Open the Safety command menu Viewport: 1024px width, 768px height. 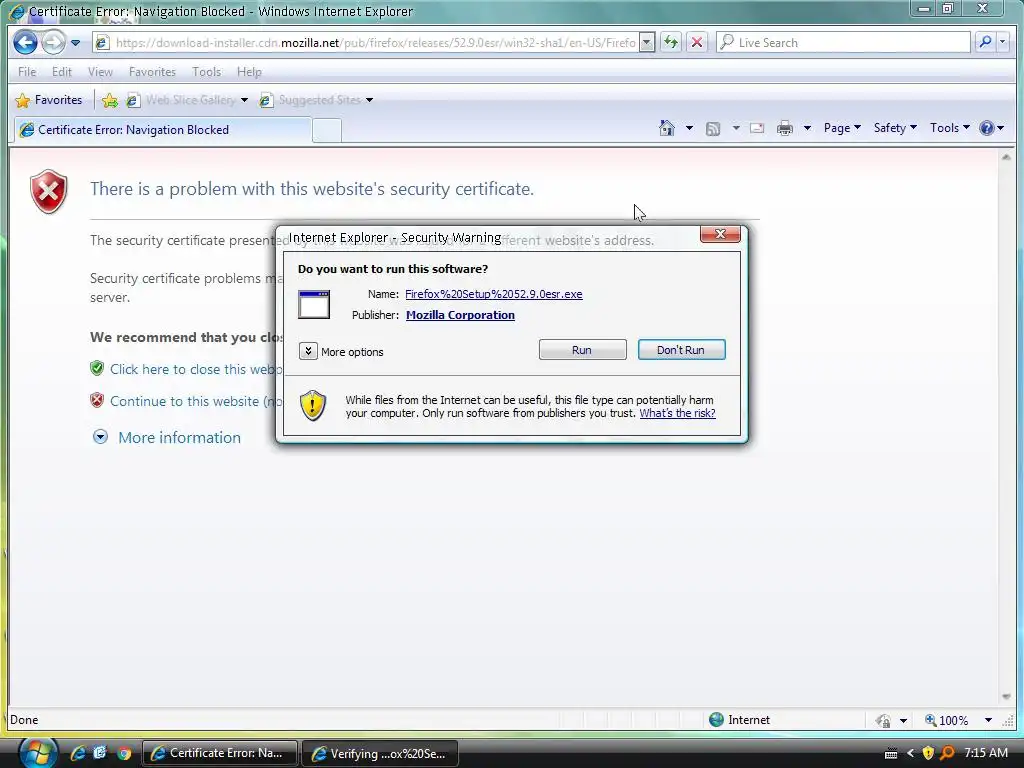[x=895, y=128]
